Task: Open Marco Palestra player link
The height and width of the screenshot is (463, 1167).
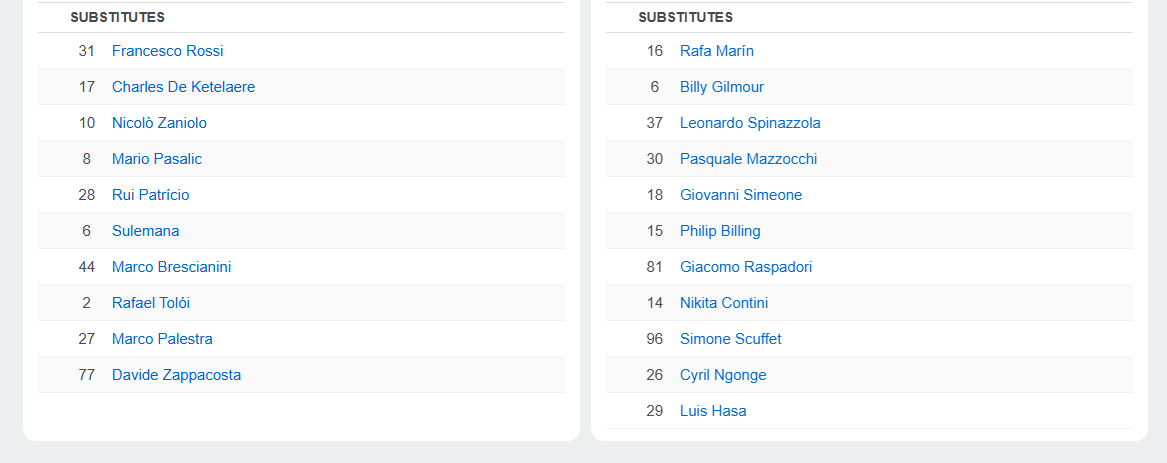Action: coord(162,339)
